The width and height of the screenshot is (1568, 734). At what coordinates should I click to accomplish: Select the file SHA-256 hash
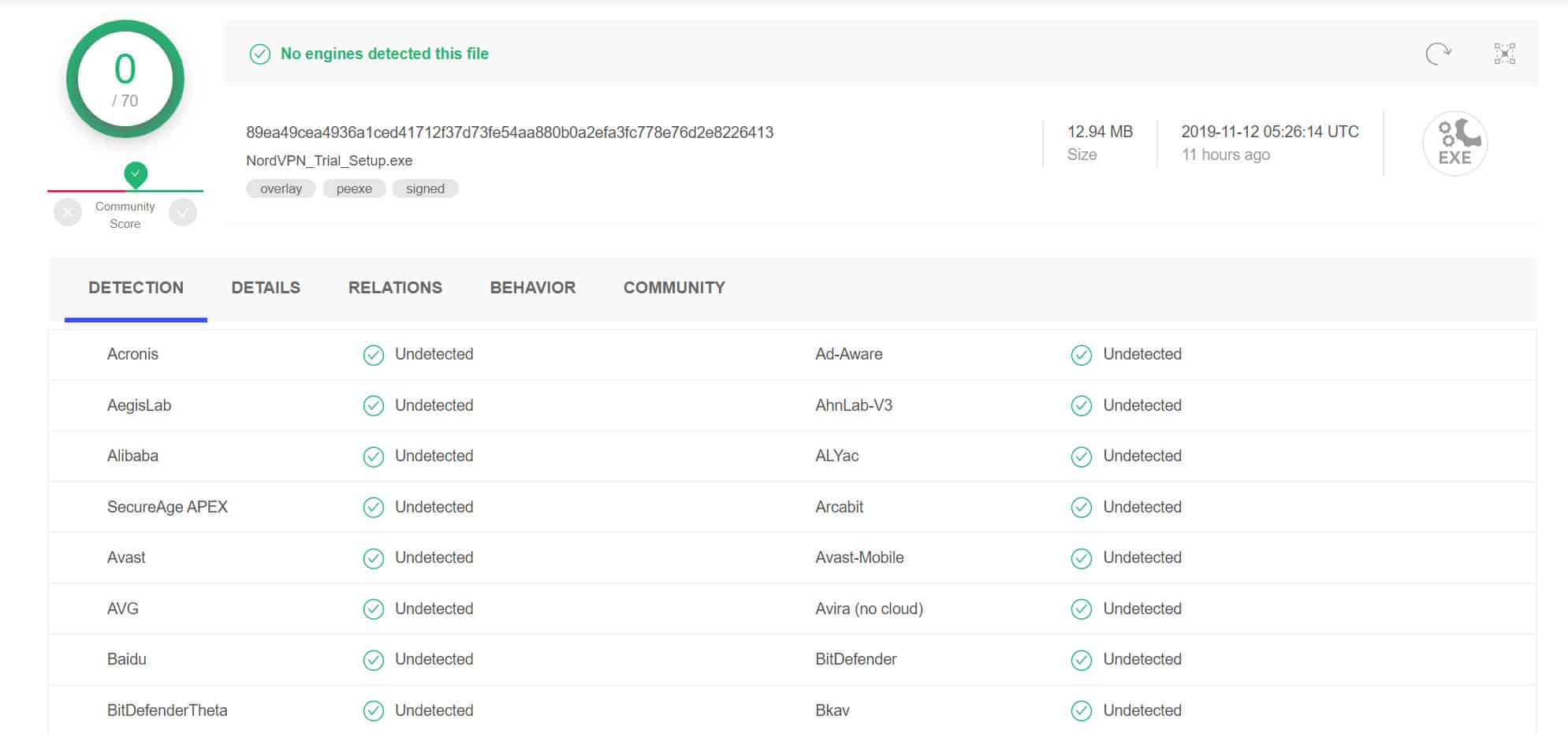[x=509, y=132]
